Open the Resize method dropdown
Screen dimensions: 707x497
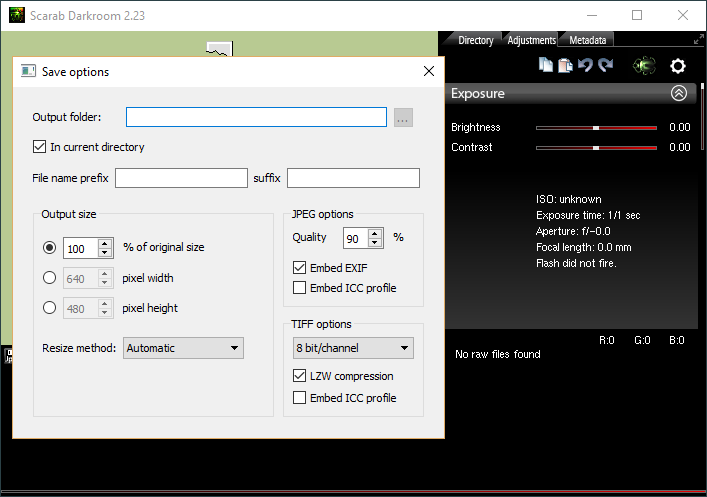[x=183, y=348]
